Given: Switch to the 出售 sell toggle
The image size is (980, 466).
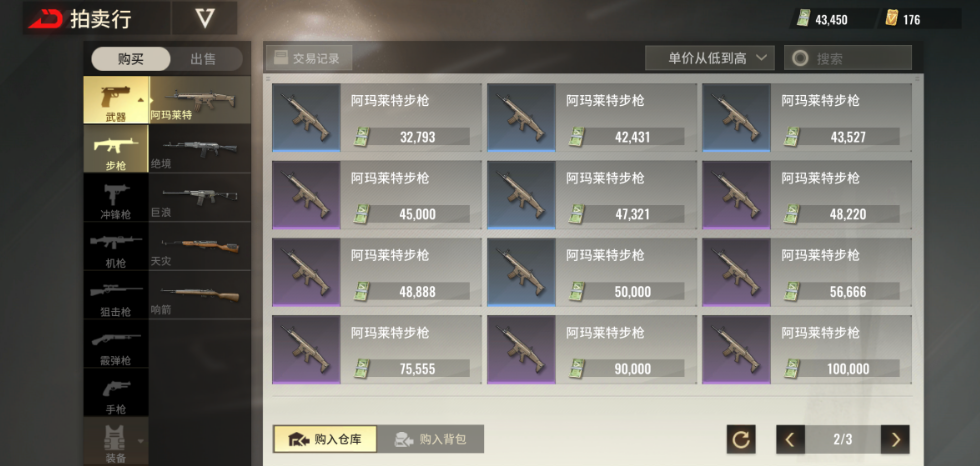Looking at the screenshot, I should tap(203, 59).
